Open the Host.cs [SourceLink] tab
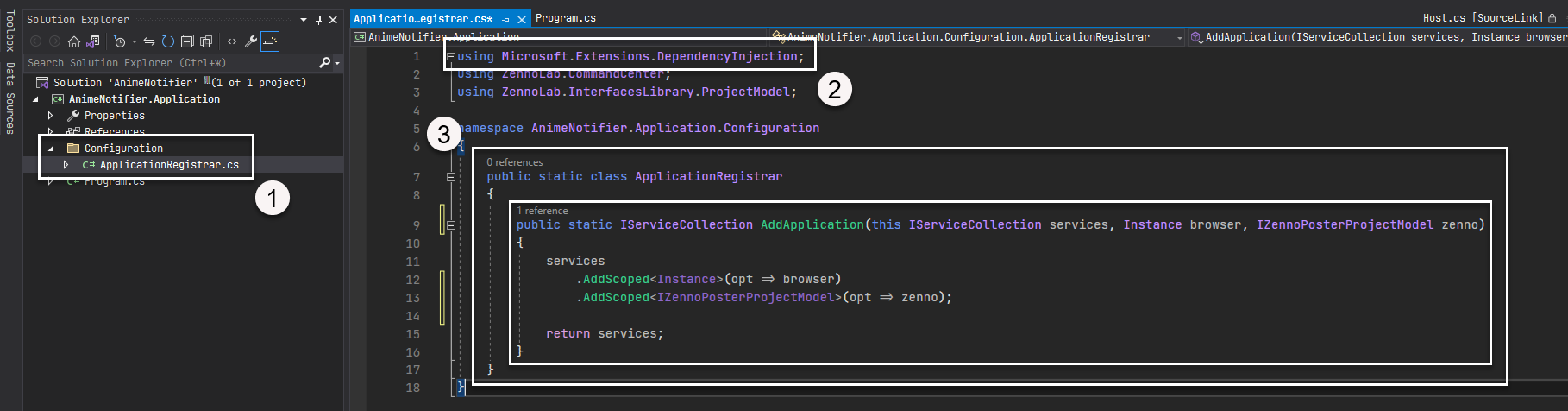1568x411 pixels. tap(1483, 18)
